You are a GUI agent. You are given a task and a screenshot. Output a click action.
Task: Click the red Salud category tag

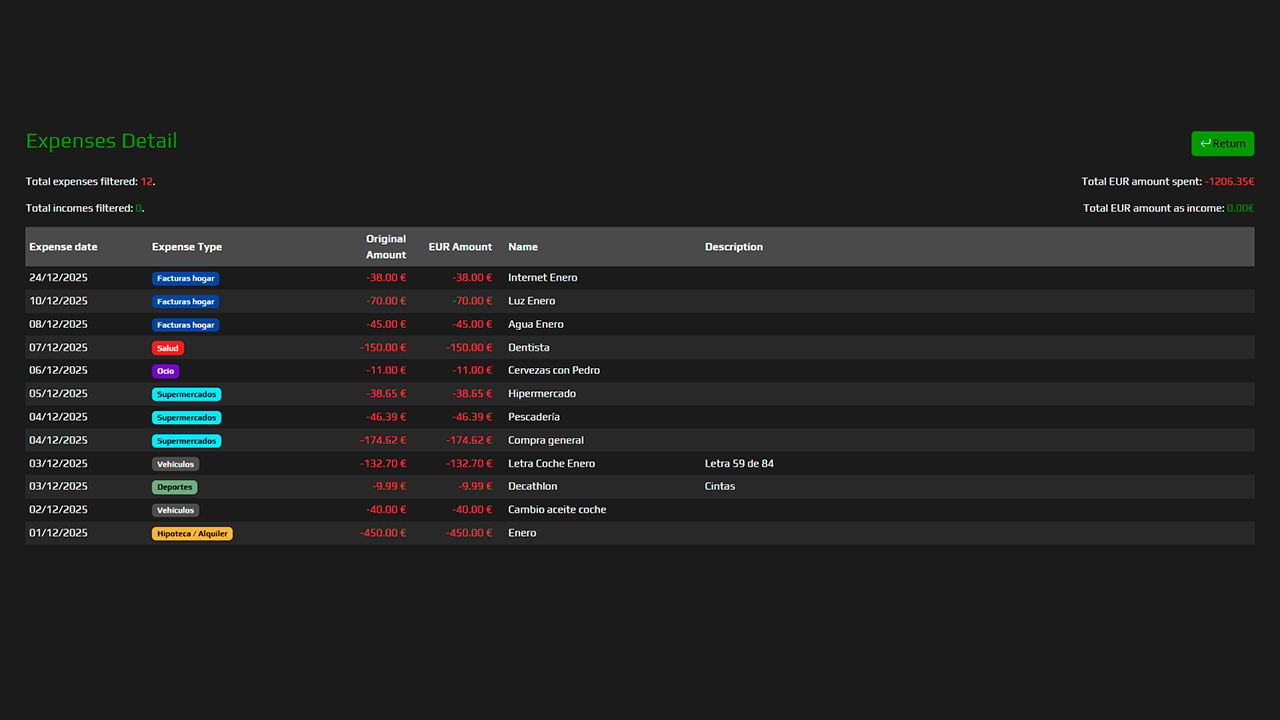pyautogui.click(x=168, y=348)
